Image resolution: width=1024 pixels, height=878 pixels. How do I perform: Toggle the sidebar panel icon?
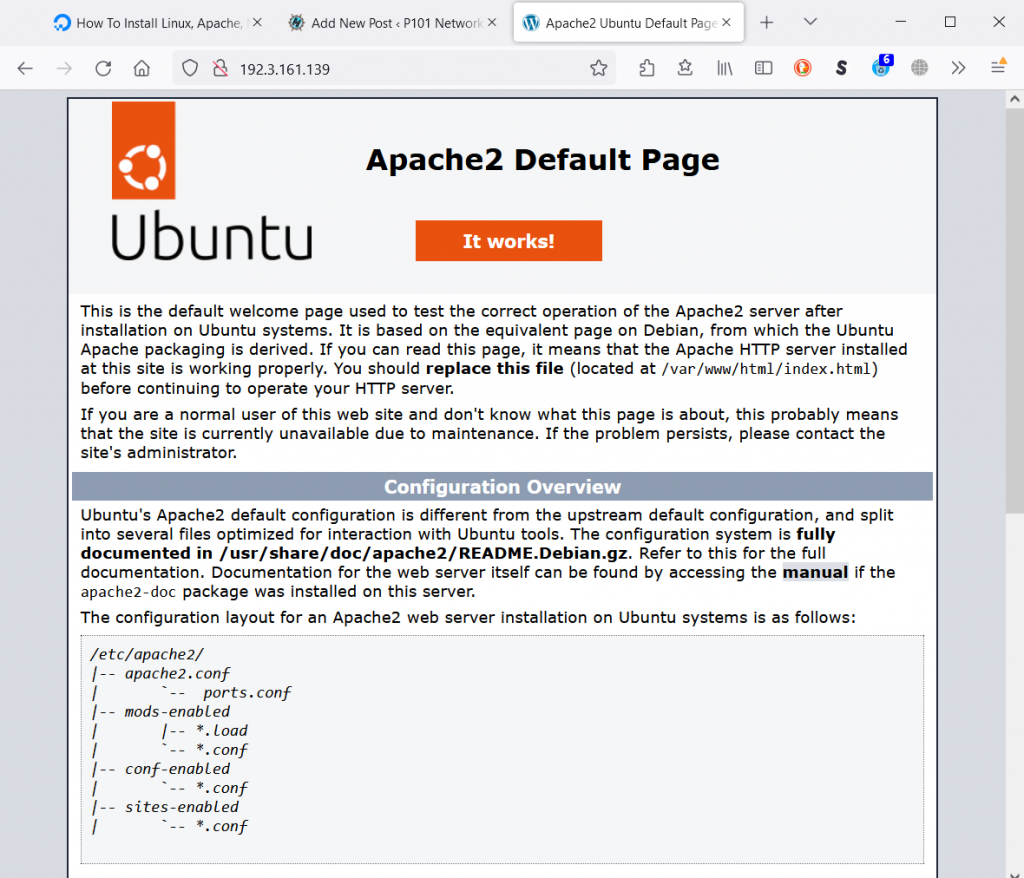coord(763,68)
